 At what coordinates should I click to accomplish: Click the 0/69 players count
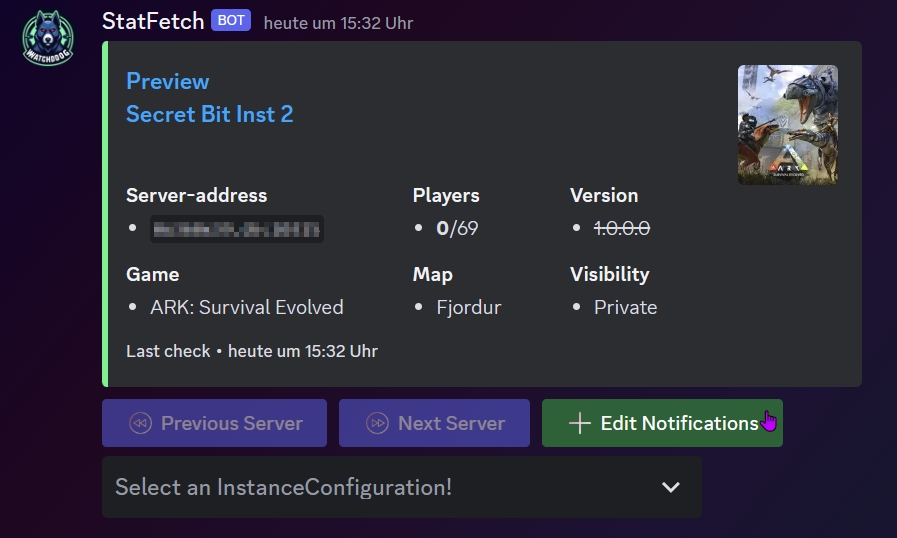click(457, 228)
